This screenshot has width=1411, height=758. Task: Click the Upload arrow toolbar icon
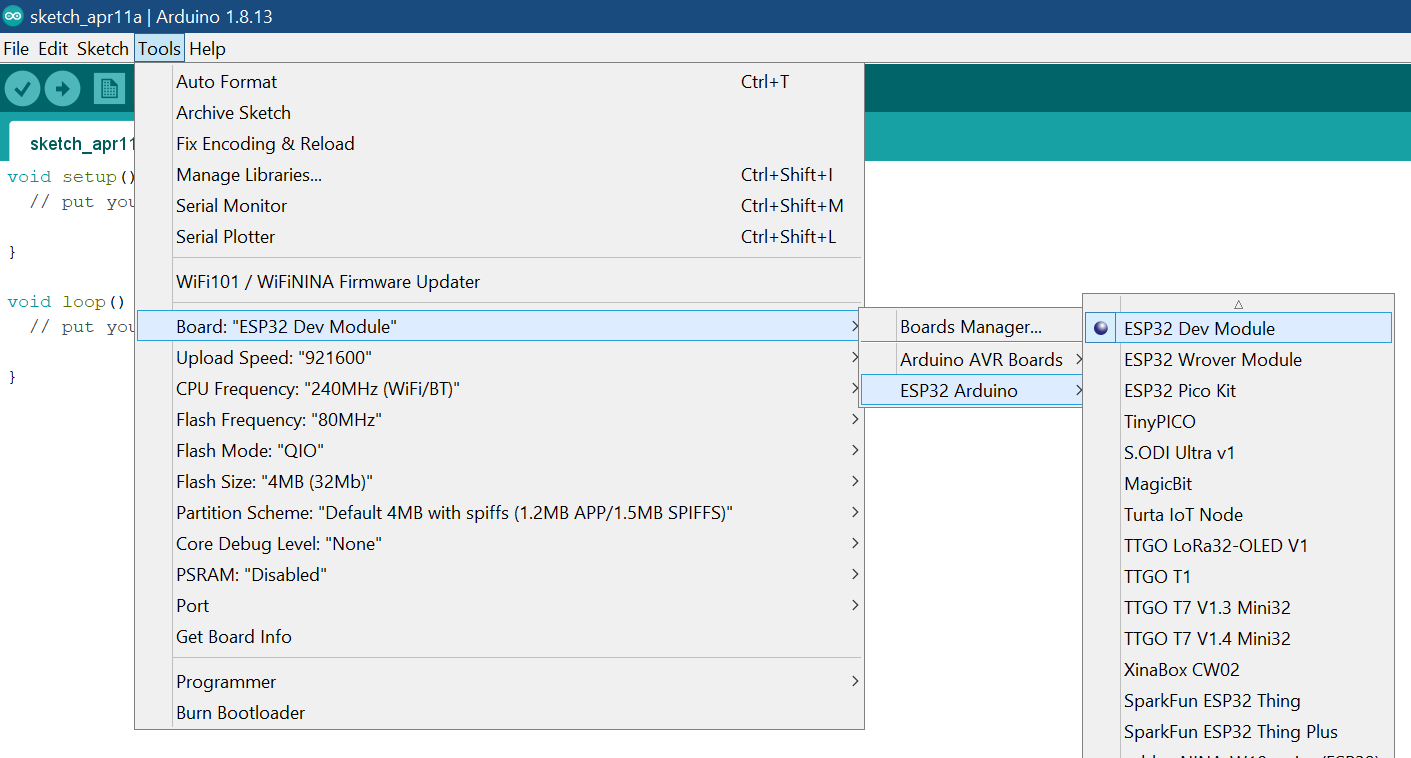pyautogui.click(x=62, y=89)
